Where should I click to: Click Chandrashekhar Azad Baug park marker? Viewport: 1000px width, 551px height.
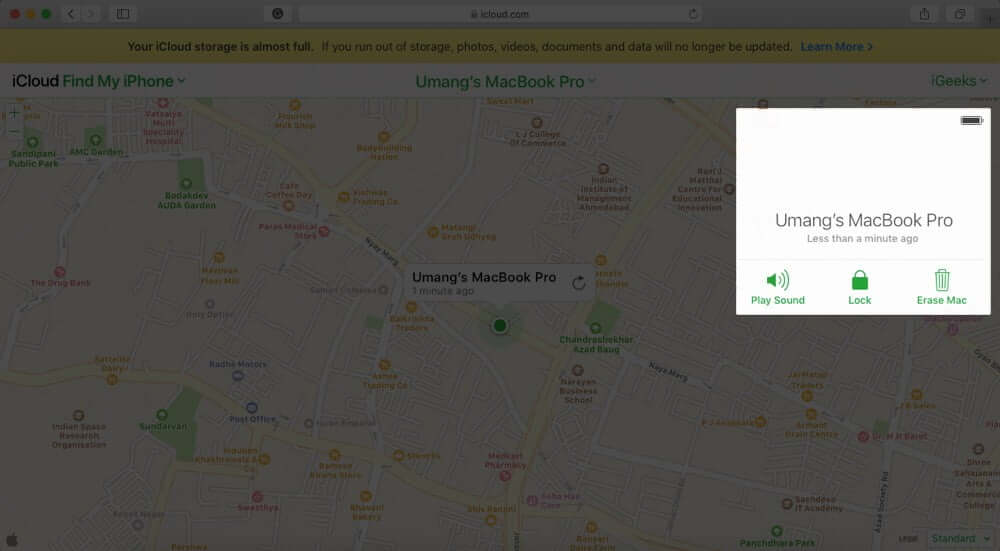click(x=595, y=328)
